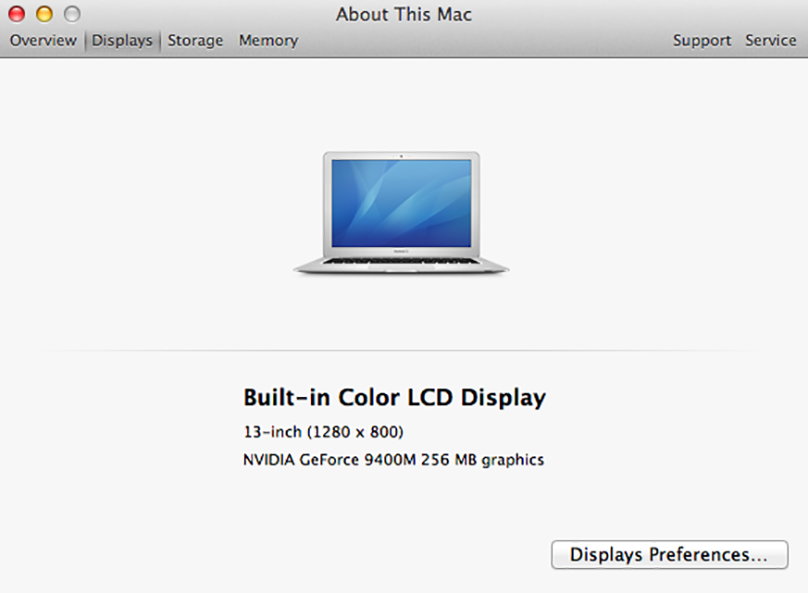The image size is (808, 593).
Task: Click the NVIDIA GeForce 9400M graphics line
Action: pyautogui.click(x=393, y=460)
